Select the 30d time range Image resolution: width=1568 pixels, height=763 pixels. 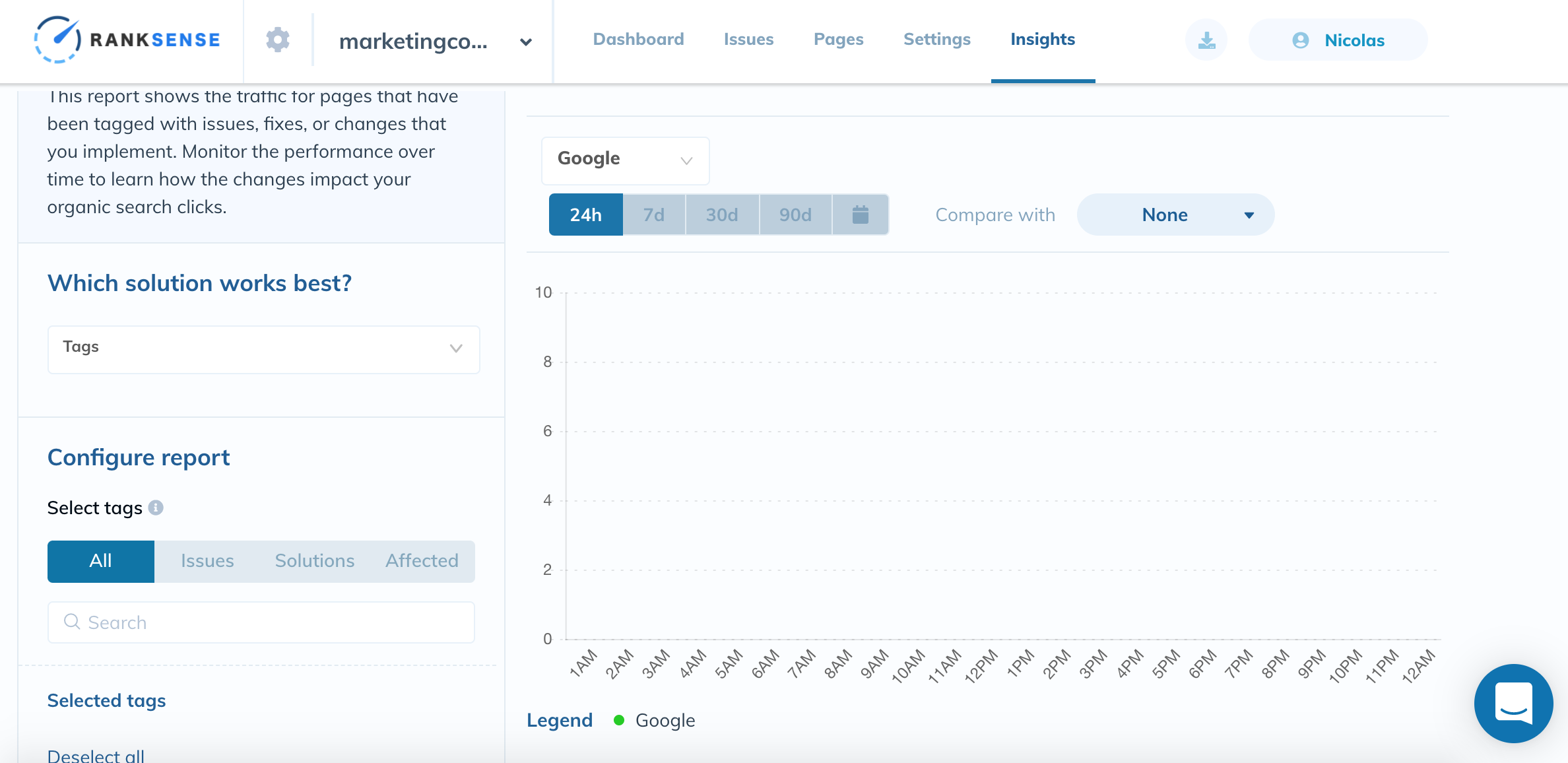[x=721, y=215]
